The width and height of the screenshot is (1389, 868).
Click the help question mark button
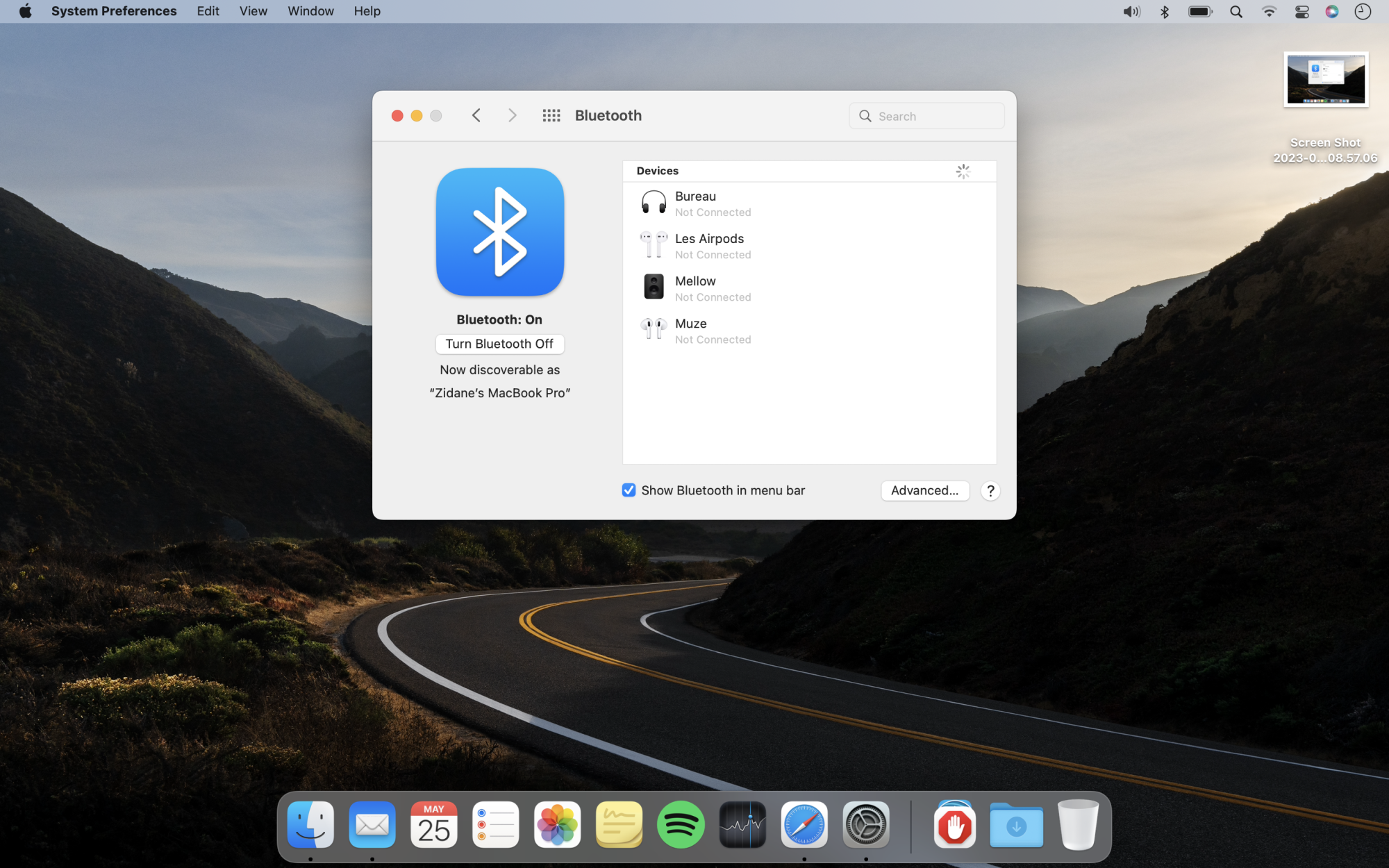tap(990, 491)
